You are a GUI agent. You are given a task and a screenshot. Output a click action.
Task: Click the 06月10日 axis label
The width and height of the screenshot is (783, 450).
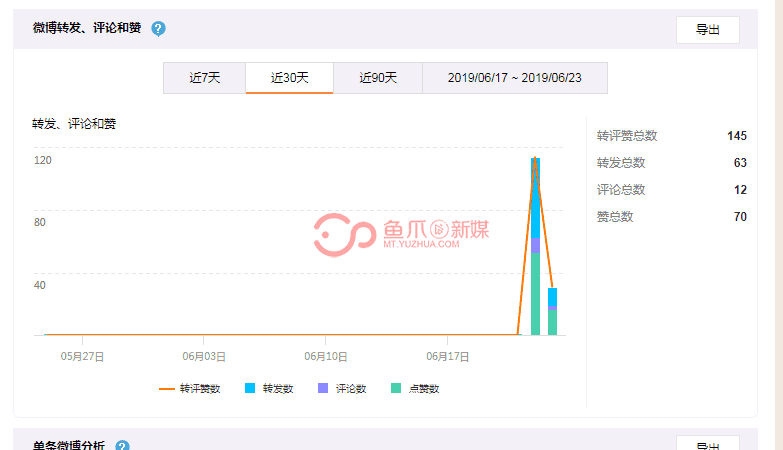(x=326, y=357)
